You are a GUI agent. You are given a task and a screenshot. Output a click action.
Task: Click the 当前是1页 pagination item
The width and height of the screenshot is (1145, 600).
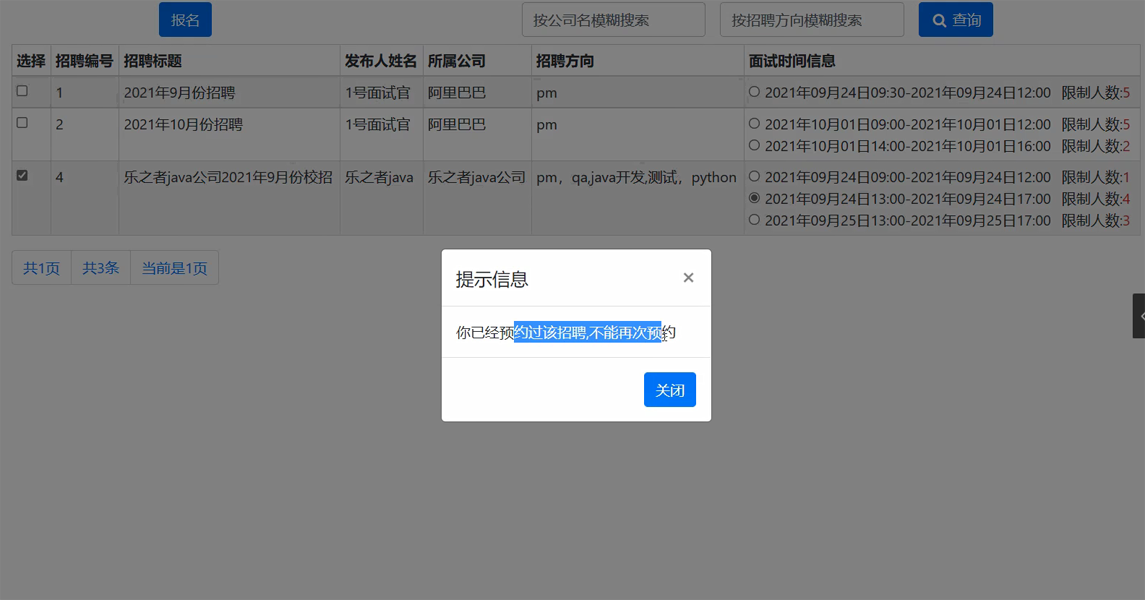(x=174, y=268)
